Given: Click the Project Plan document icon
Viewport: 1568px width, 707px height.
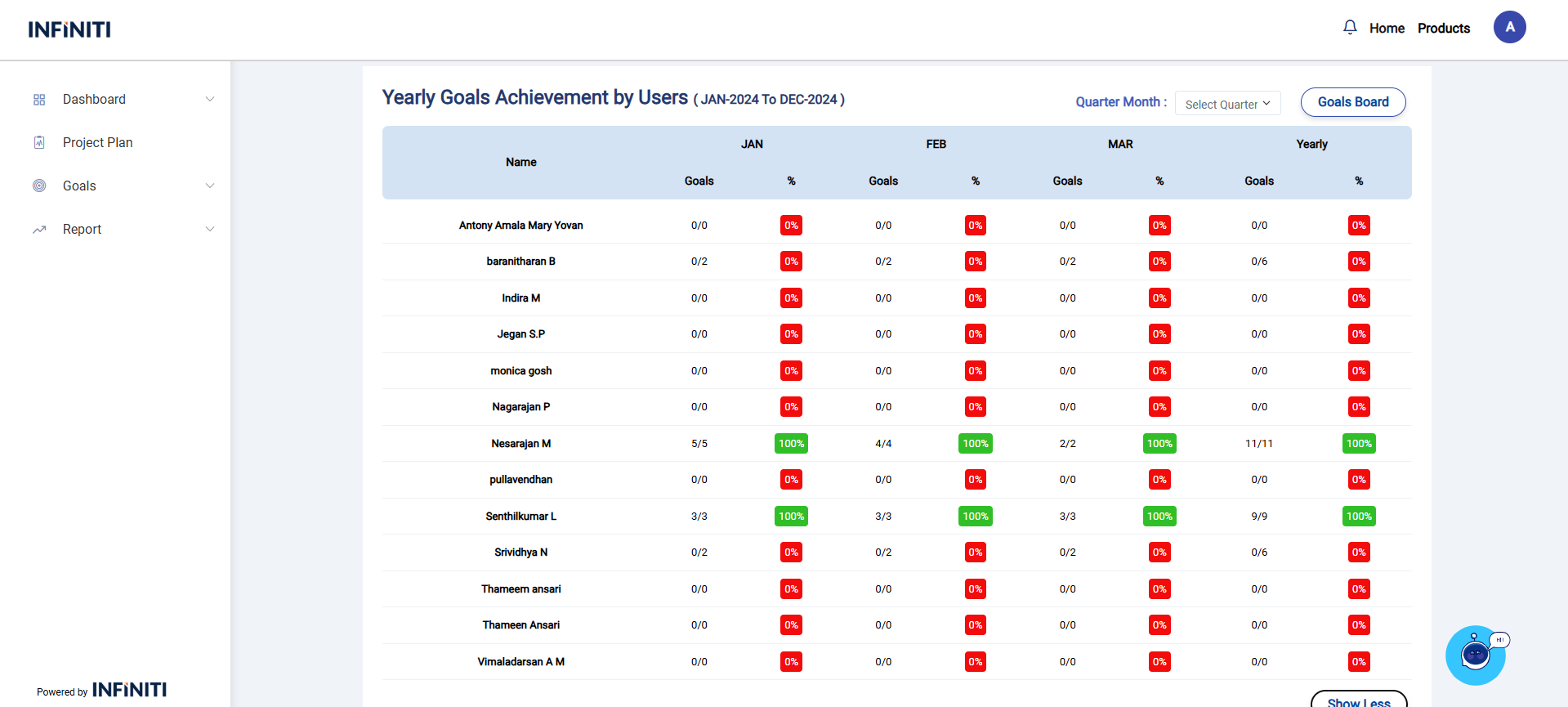Looking at the screenshot, I should [x=39, y=143].
